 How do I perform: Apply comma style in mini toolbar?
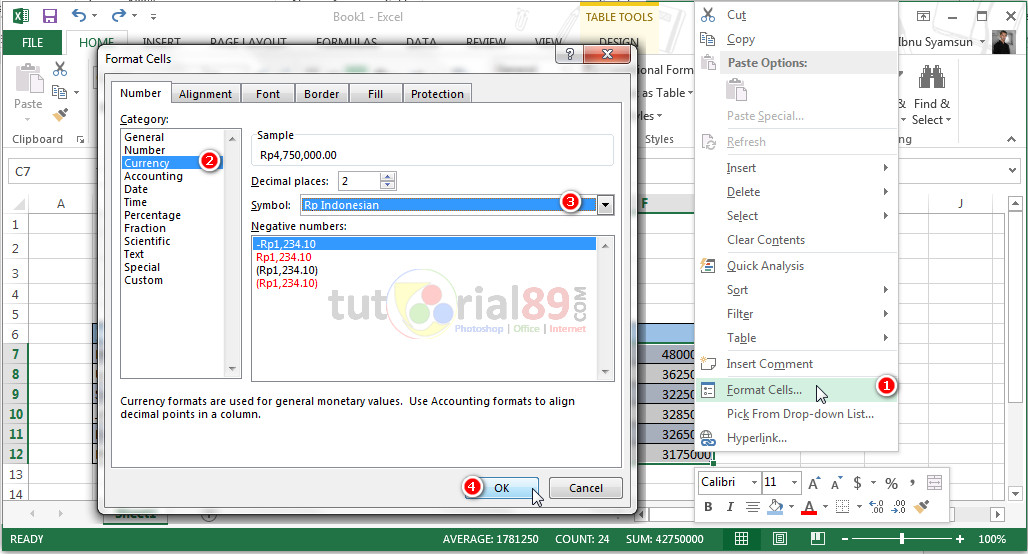pos(912,483)
